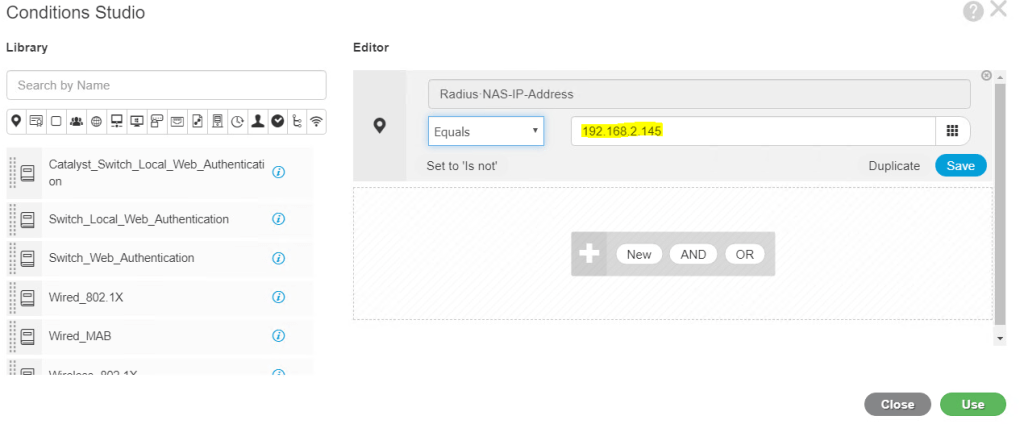Filter library by user group icon
Image resolution: width=1024 pixels, height=424 pixels.
pos(76,121)
